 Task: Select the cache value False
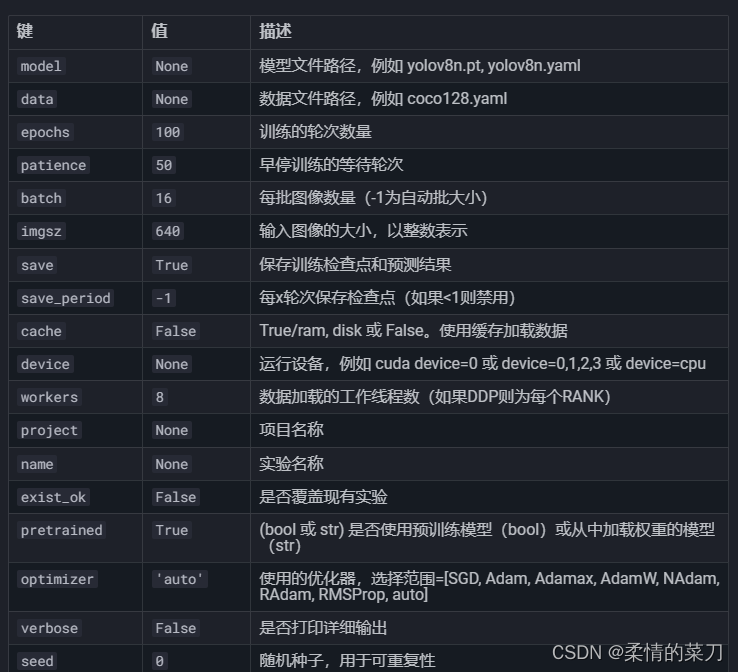click(x=176, y=331)
